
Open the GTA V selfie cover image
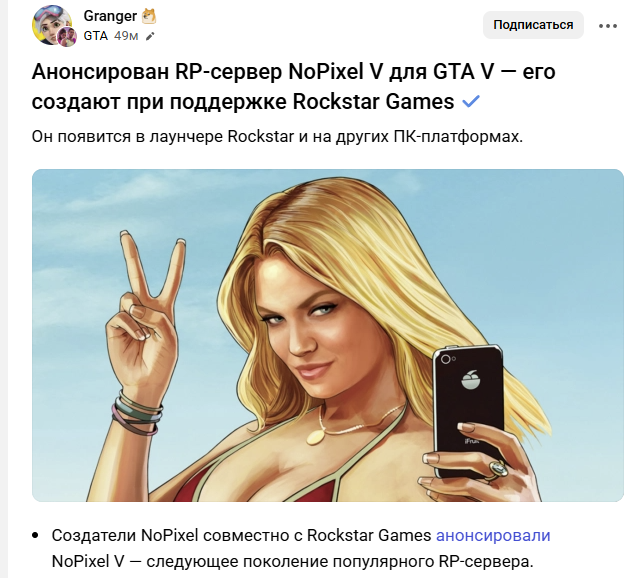[328, 335]
